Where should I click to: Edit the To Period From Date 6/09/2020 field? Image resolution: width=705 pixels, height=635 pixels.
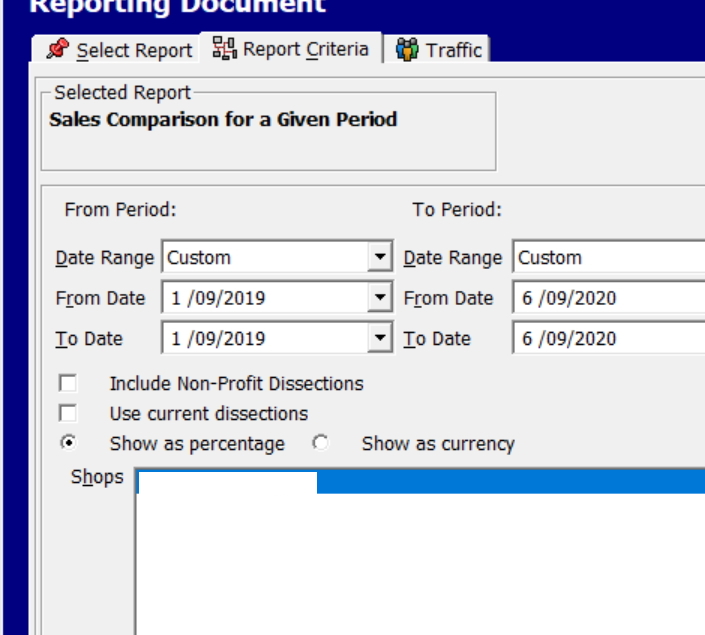(609, 297)
